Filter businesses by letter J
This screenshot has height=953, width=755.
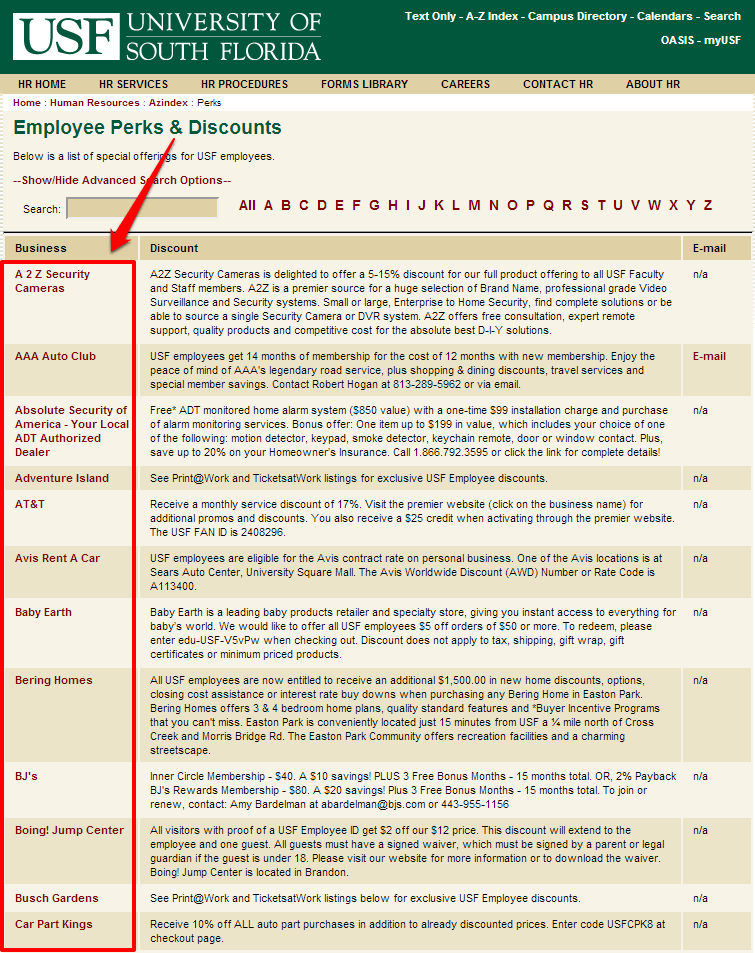coord(422,205)
